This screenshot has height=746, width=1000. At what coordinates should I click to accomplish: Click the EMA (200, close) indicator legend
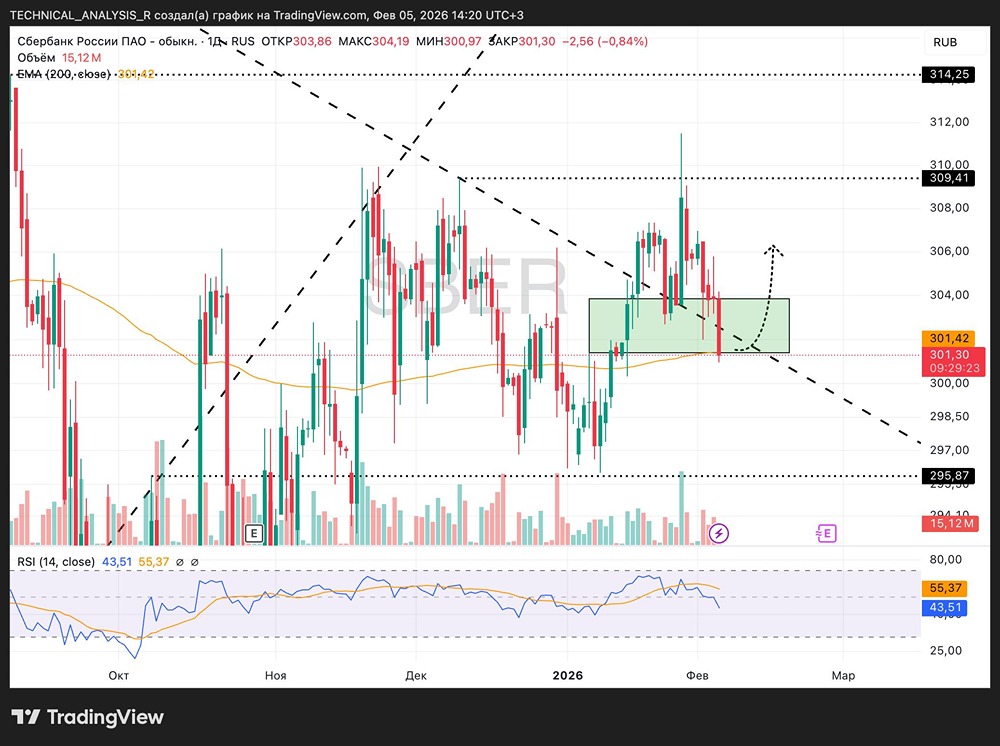64,75
